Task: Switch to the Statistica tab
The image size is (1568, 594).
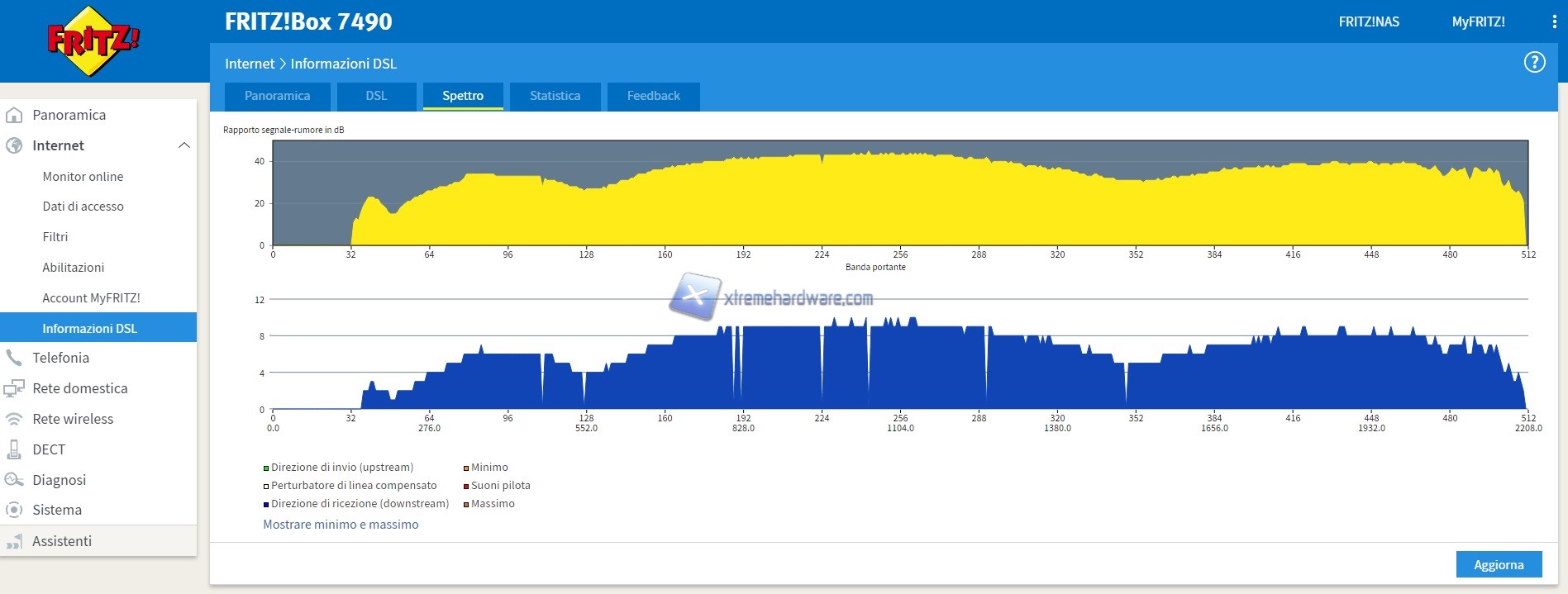Action: (x=555, y=96)
